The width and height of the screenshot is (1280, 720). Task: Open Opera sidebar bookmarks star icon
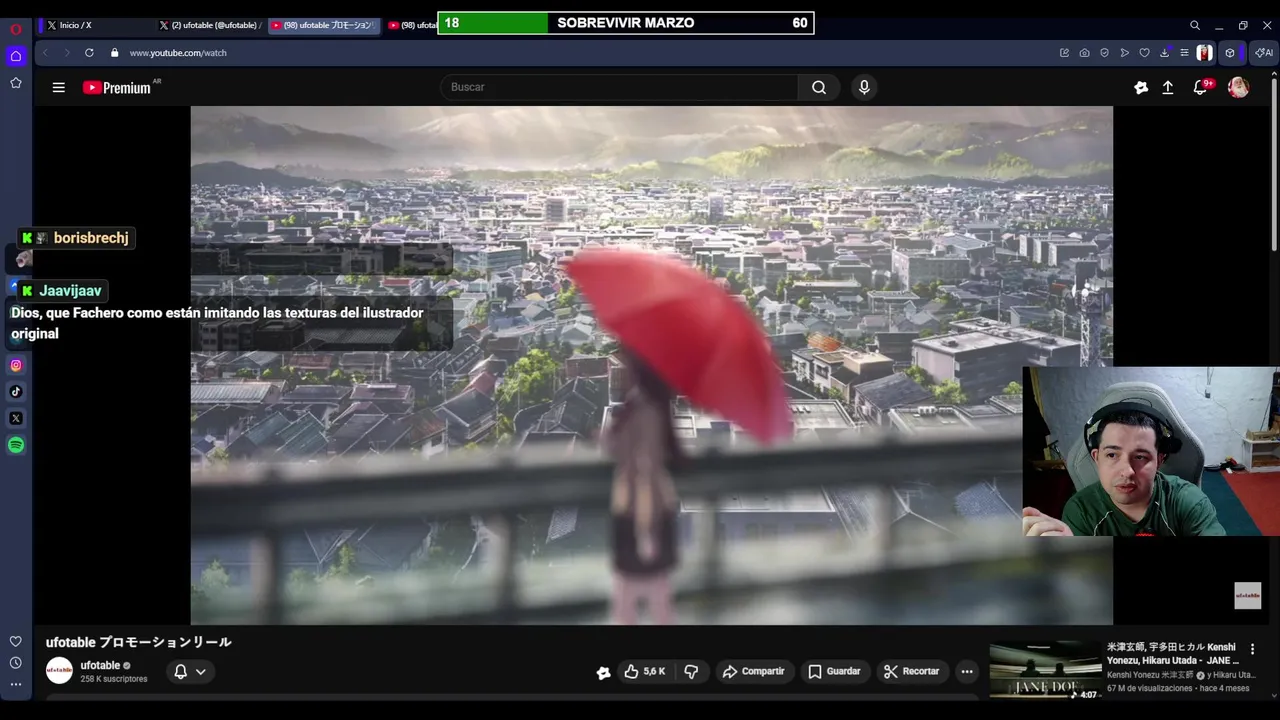click(15, 83)
